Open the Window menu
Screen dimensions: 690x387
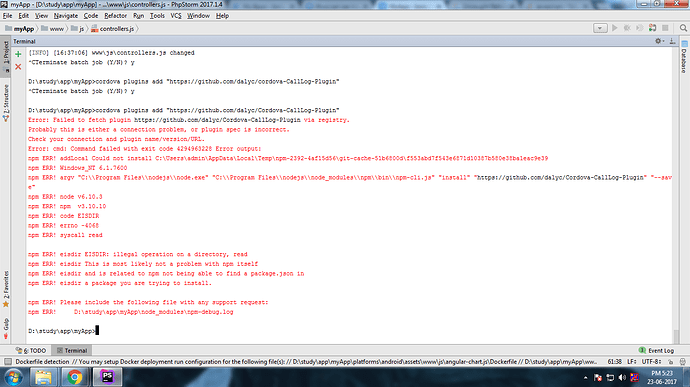198,16
